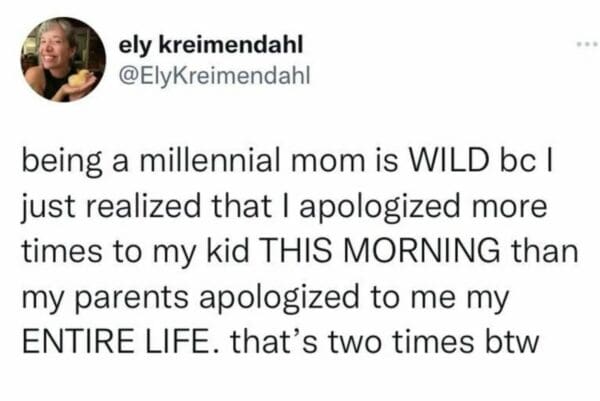Click the word being starting the tweet
This screenshot has width=600, height=401.
click(x=62, y=159)
